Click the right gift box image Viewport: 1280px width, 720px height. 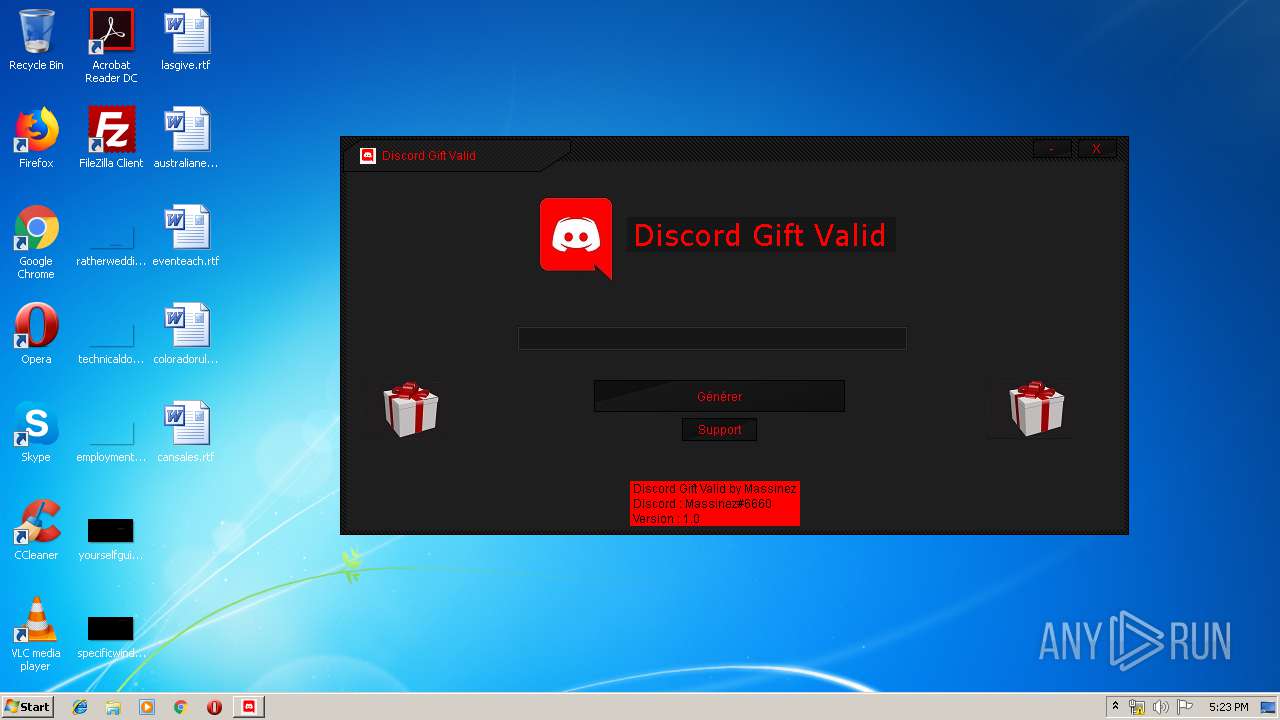1036,408
